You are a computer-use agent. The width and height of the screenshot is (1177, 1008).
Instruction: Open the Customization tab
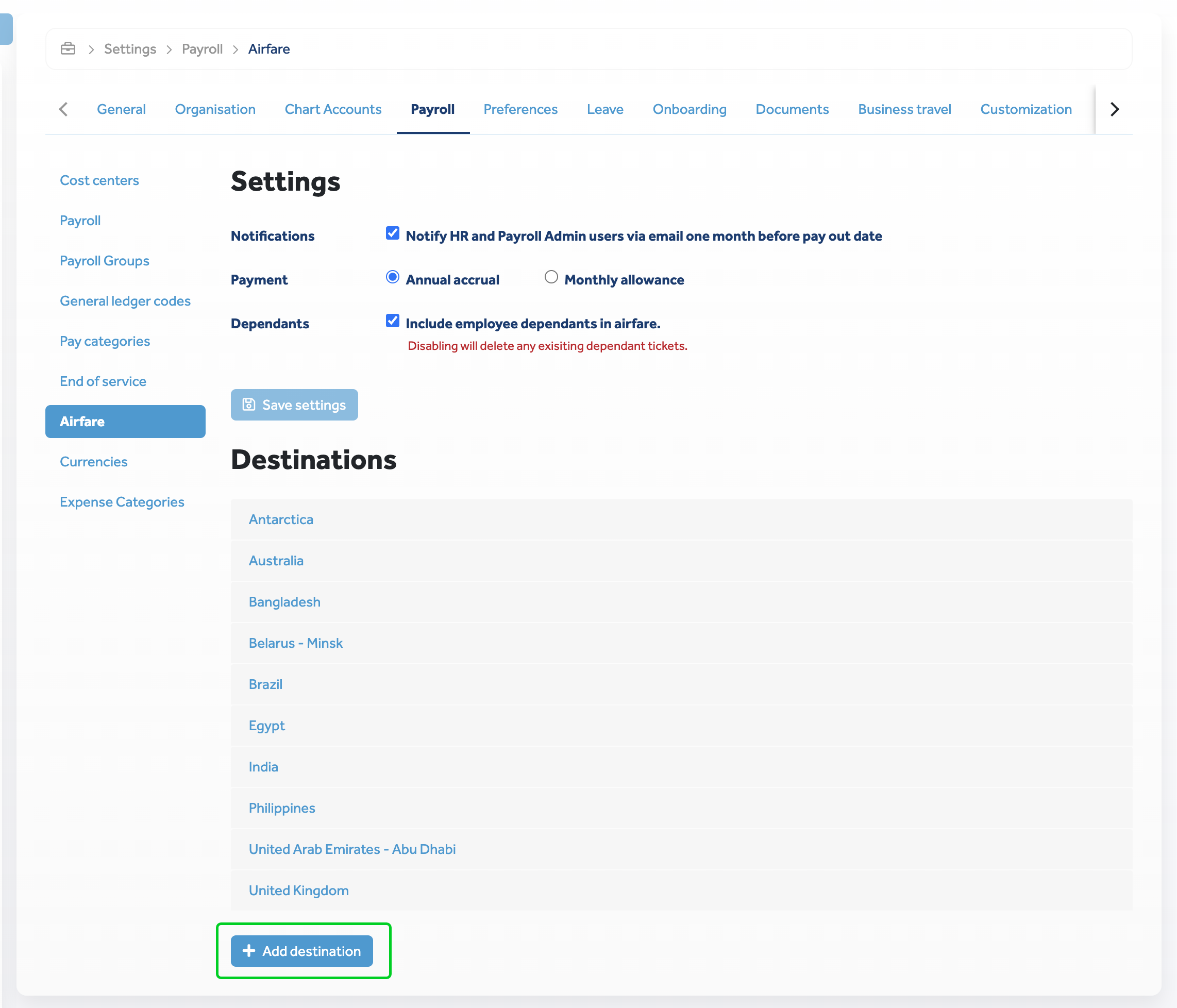pos(1026,109)
